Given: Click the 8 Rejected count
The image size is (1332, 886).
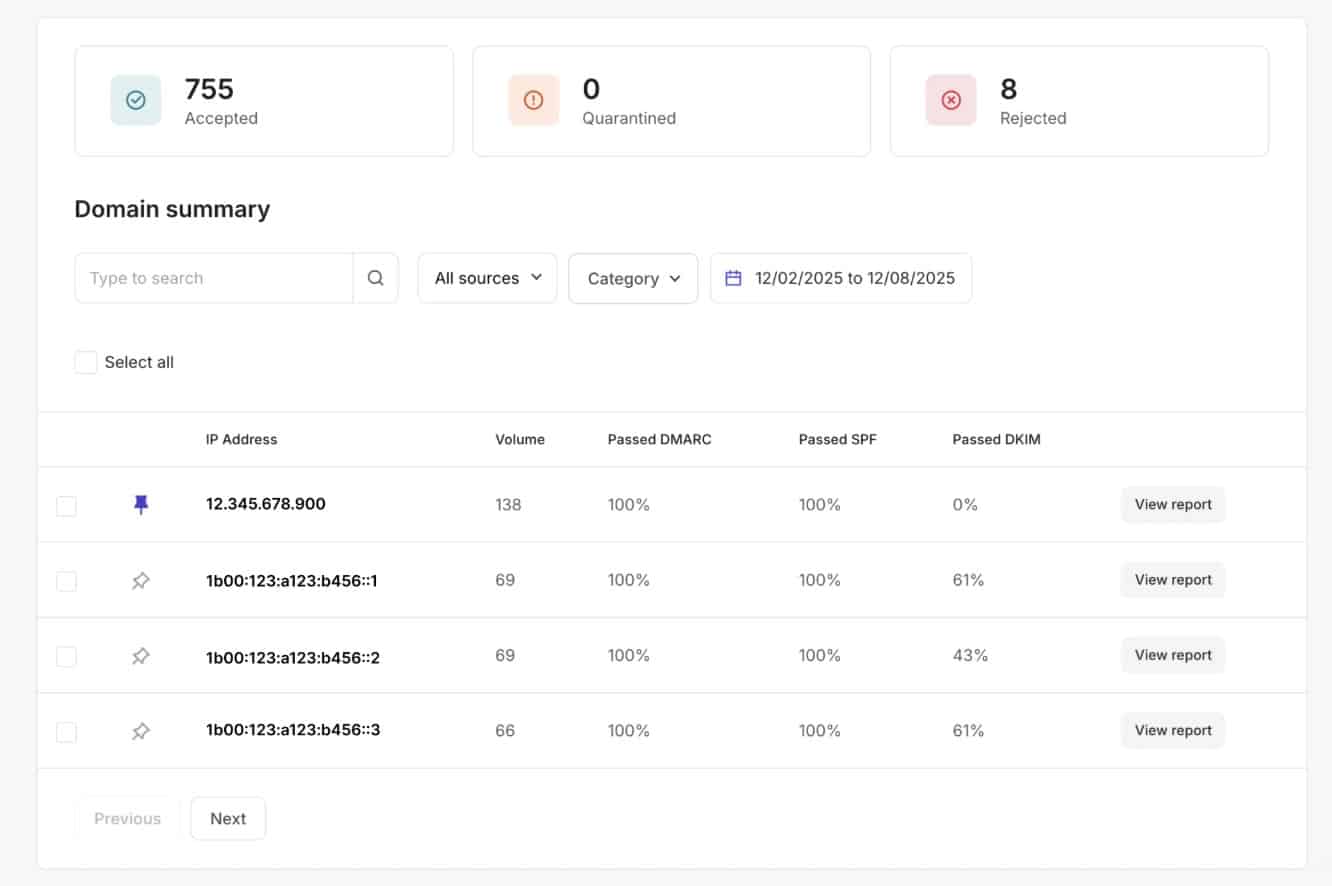Looking at the screenshot, I should point(1009,89).
